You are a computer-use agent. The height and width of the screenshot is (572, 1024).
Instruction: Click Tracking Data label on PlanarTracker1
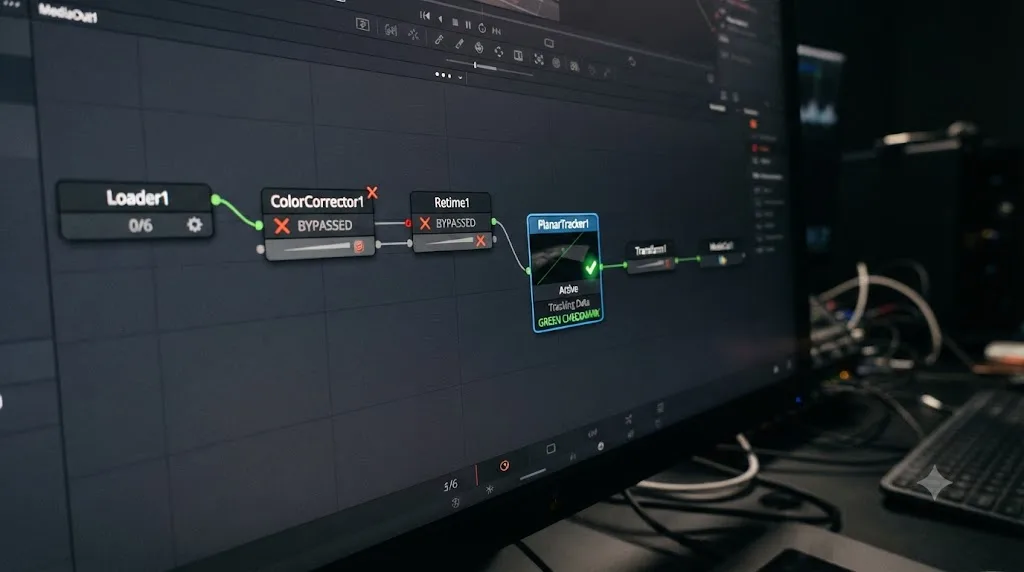pos(569,305)
